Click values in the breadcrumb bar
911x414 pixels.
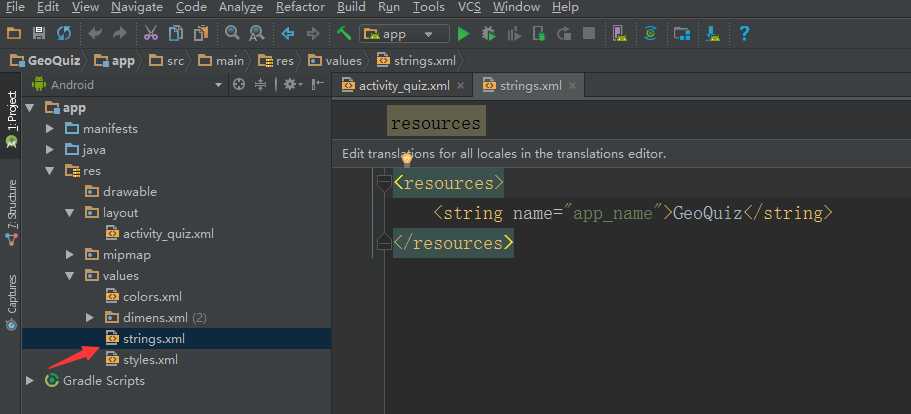(335, 60)
